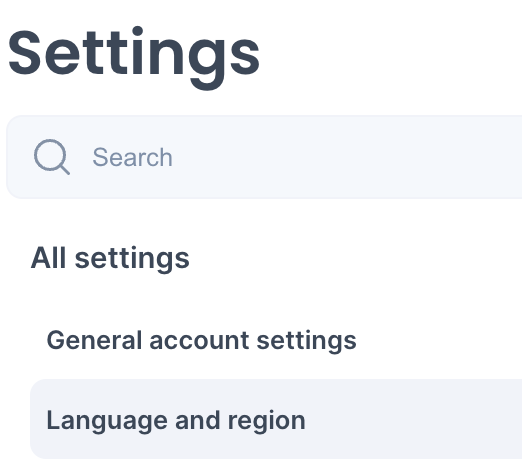Image resolution: width=522 pixels, height=462 pixels.
Task: Activate the settings search bar
Action: [x=264, y=157]
